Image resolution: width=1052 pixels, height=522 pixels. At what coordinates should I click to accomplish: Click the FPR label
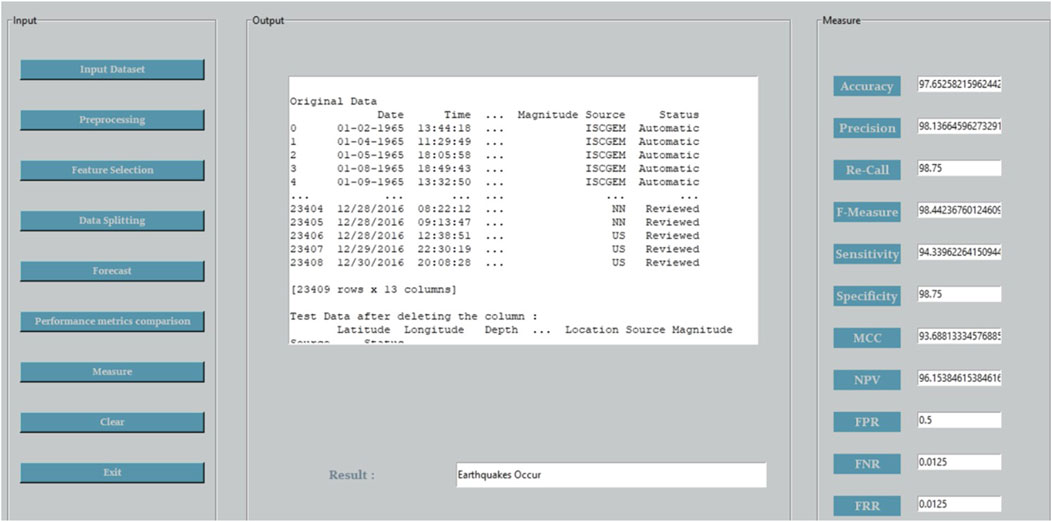(x=867, y=422)
